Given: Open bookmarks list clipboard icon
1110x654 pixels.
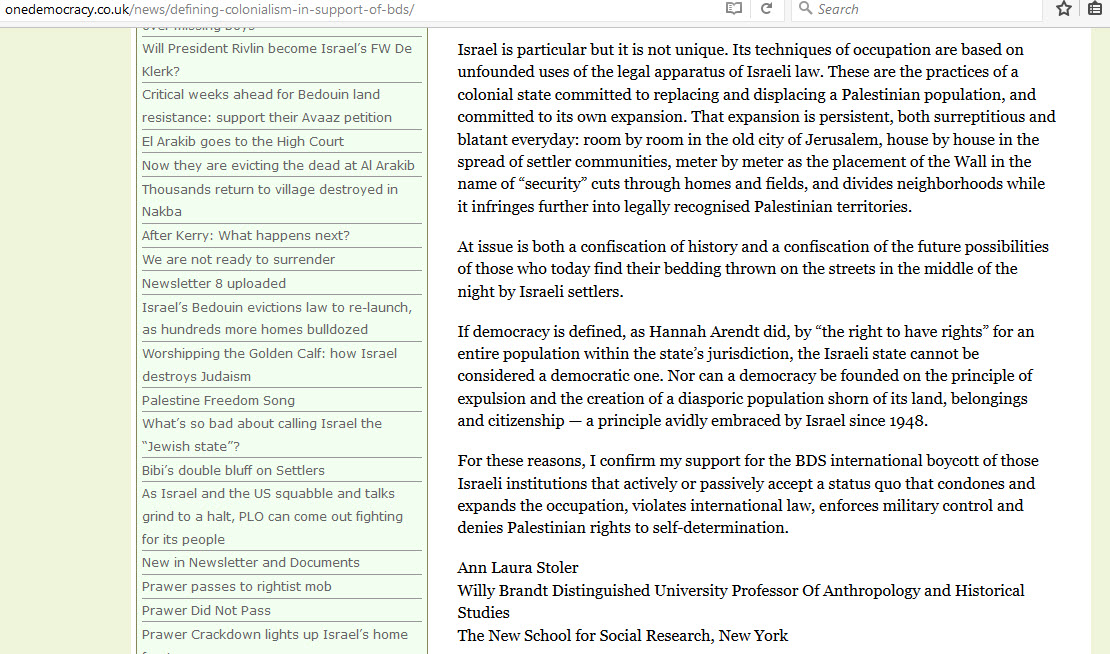Looking at the screenshot, I should [x=1095, y=9].
